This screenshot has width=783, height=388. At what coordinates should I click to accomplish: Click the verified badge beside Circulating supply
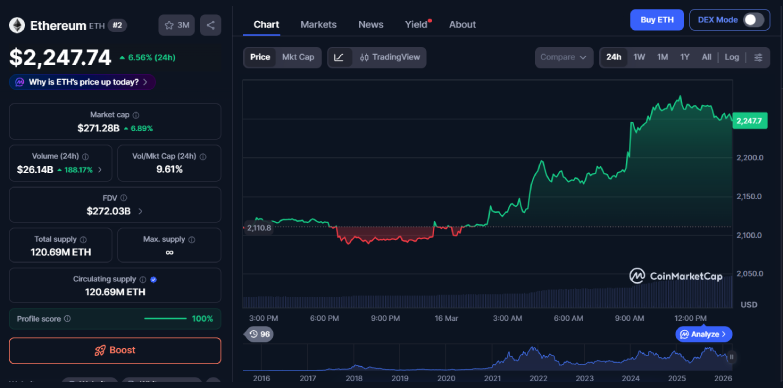coord(154,280)
